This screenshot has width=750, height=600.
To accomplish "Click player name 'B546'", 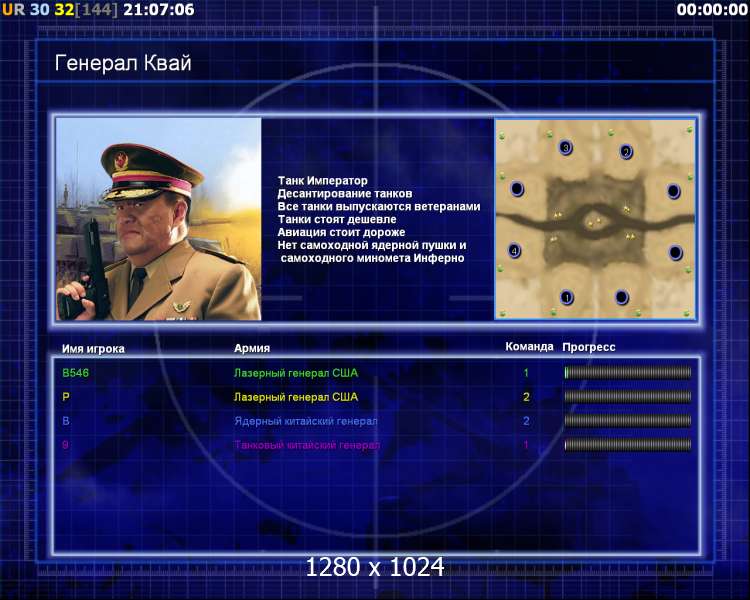I will click(x=76, y=373).
